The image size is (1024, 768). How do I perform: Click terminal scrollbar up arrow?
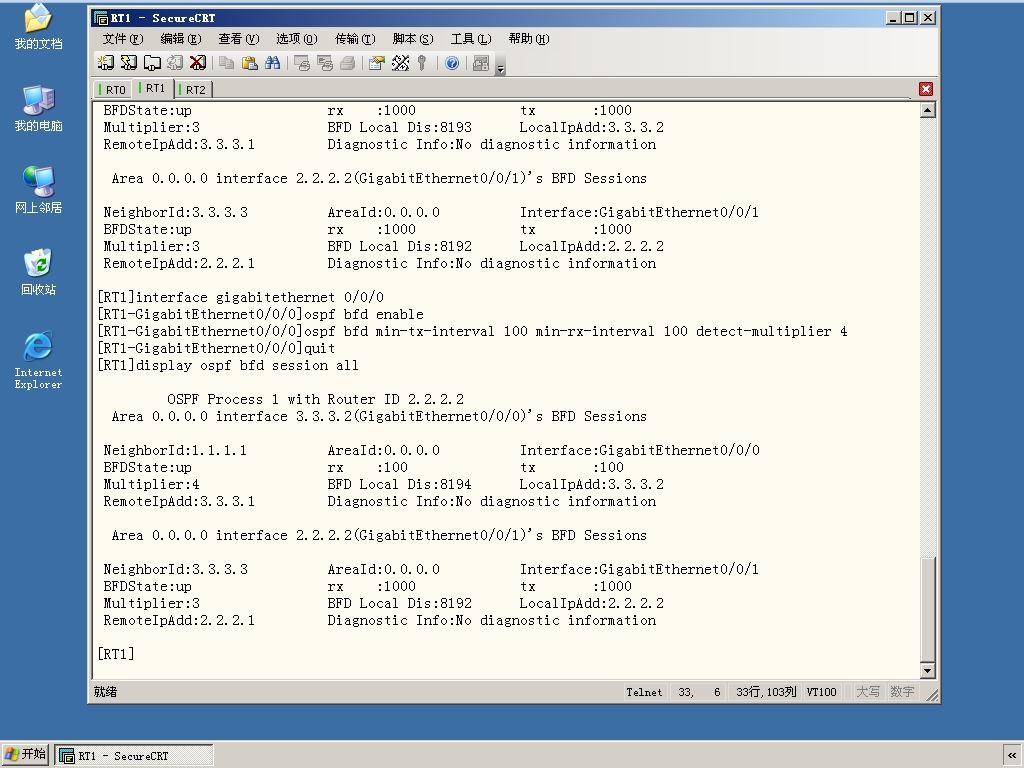pos(927,110)
